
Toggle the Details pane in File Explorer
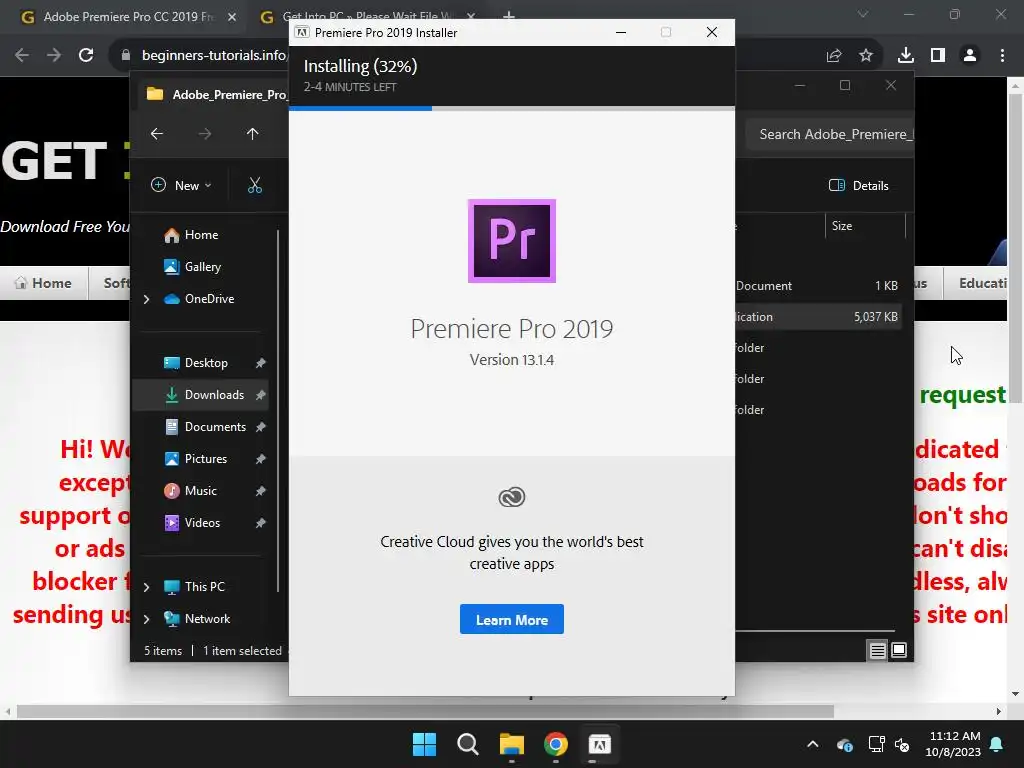click(858, 185)
